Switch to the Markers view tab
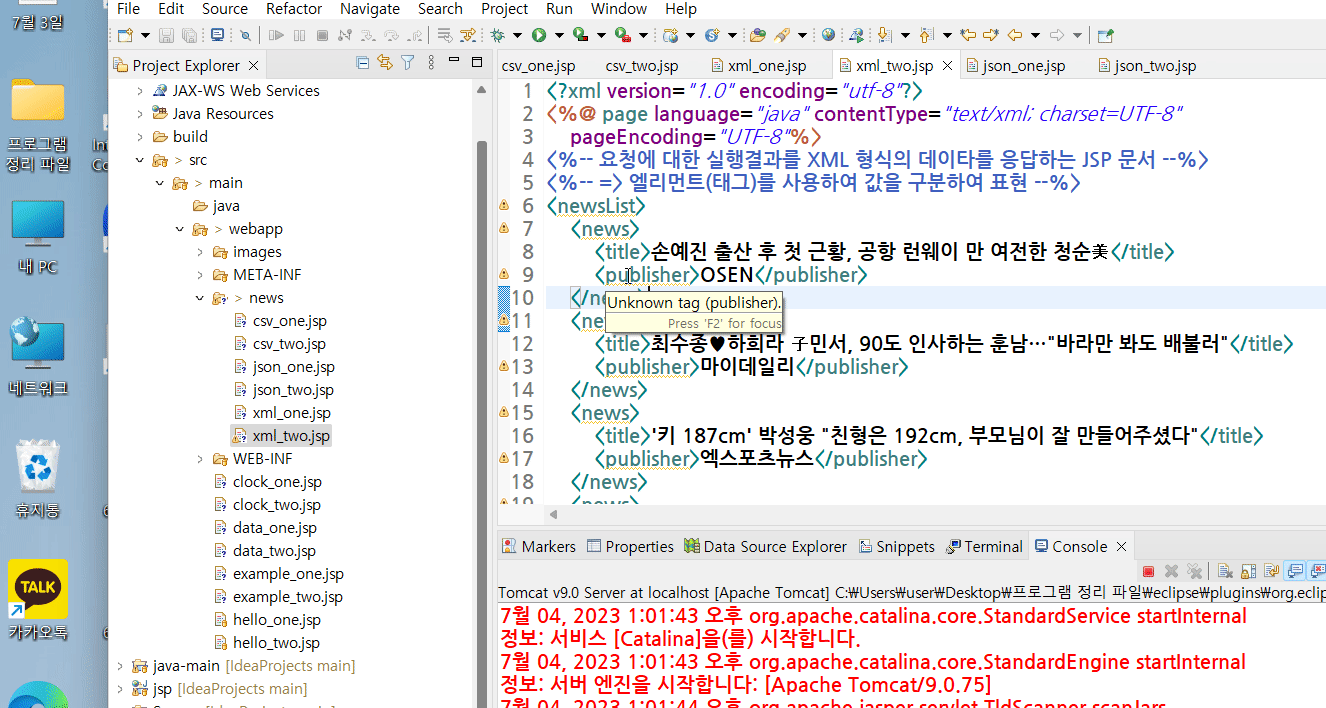This screenshot has height=708, width=1326. coord(540,547)
